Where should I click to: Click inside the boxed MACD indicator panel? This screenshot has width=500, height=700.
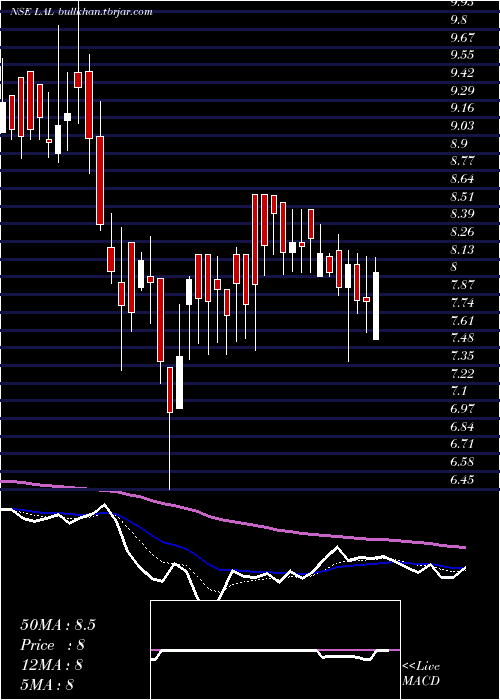pos(275,650)
